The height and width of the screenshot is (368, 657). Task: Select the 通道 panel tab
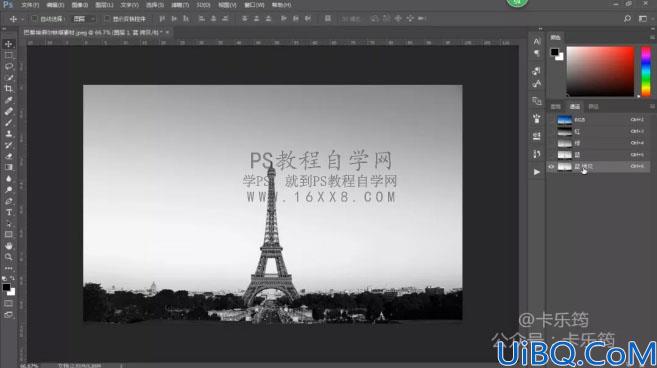tap(574, 106)
